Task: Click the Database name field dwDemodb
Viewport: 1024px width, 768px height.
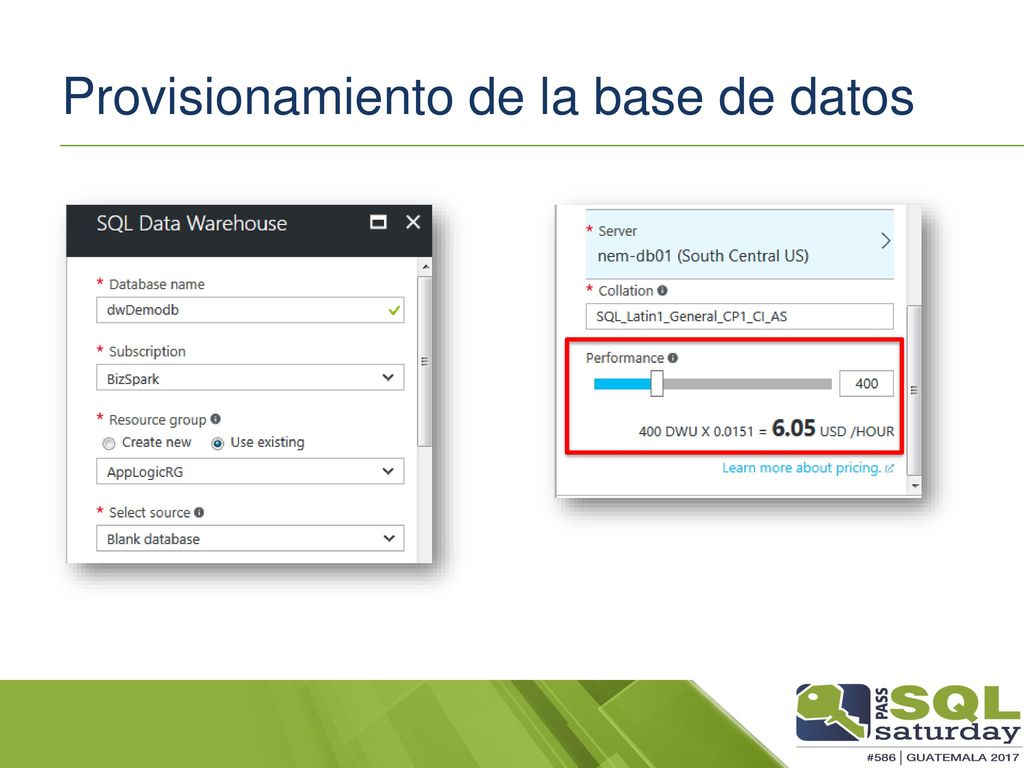Action: click(250, 310)
